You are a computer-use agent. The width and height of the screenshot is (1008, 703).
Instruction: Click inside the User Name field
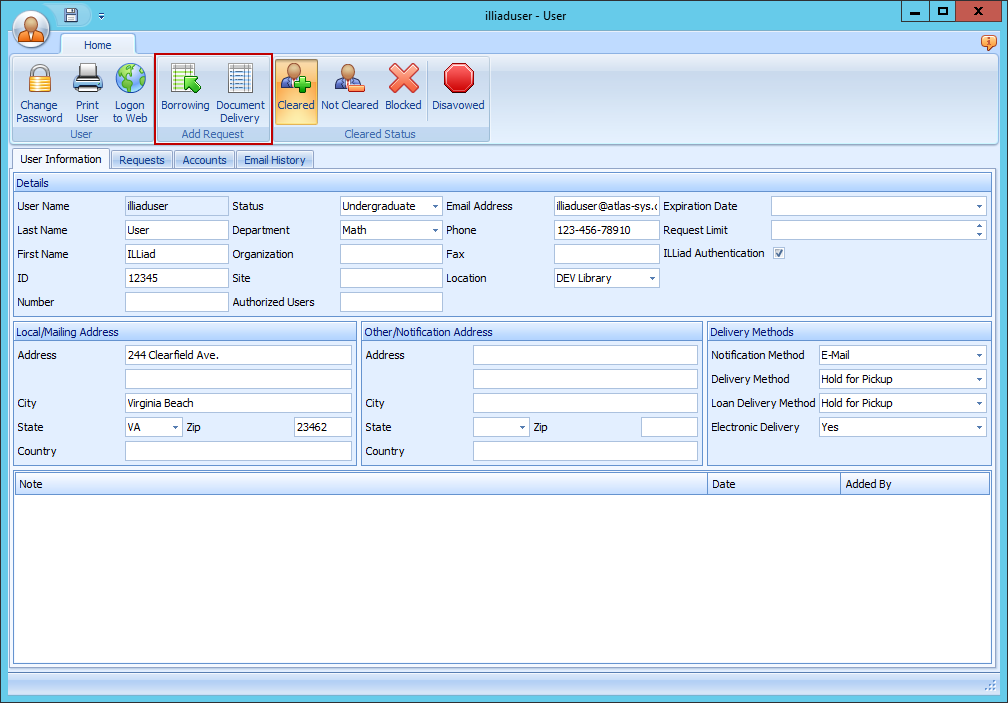pos(176,206)
